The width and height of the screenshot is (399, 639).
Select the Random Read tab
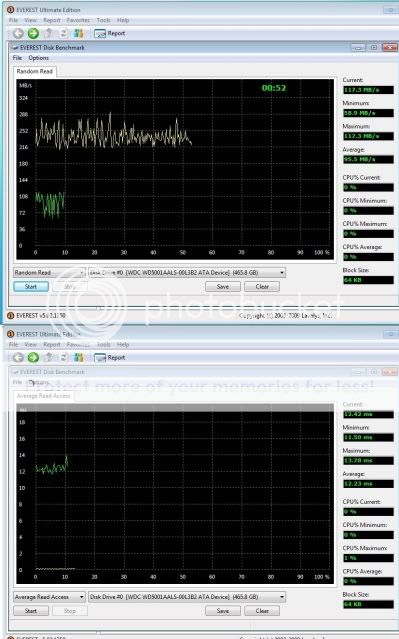coord(35,71)
